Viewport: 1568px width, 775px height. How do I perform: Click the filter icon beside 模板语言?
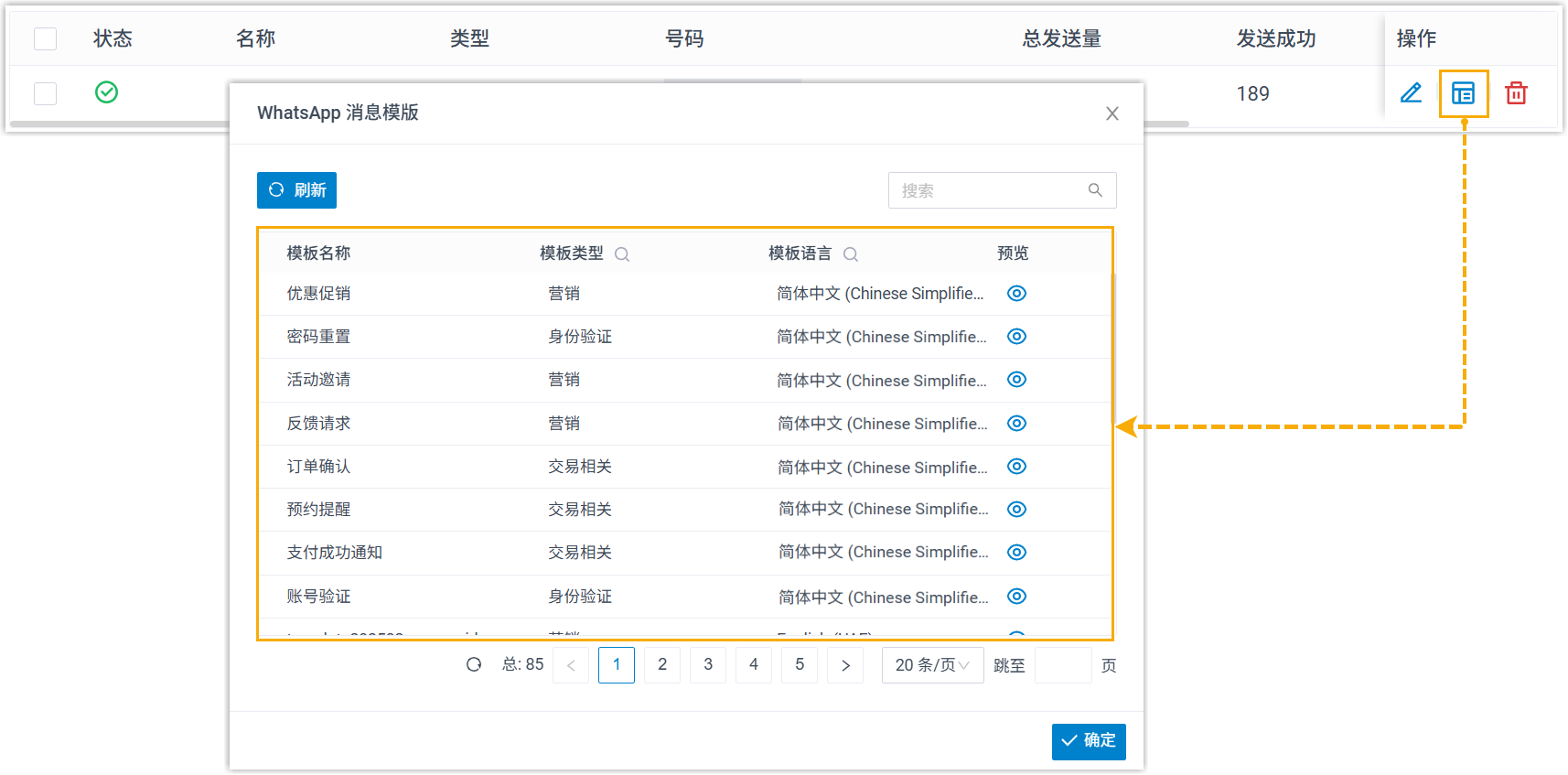pos(851,254)
